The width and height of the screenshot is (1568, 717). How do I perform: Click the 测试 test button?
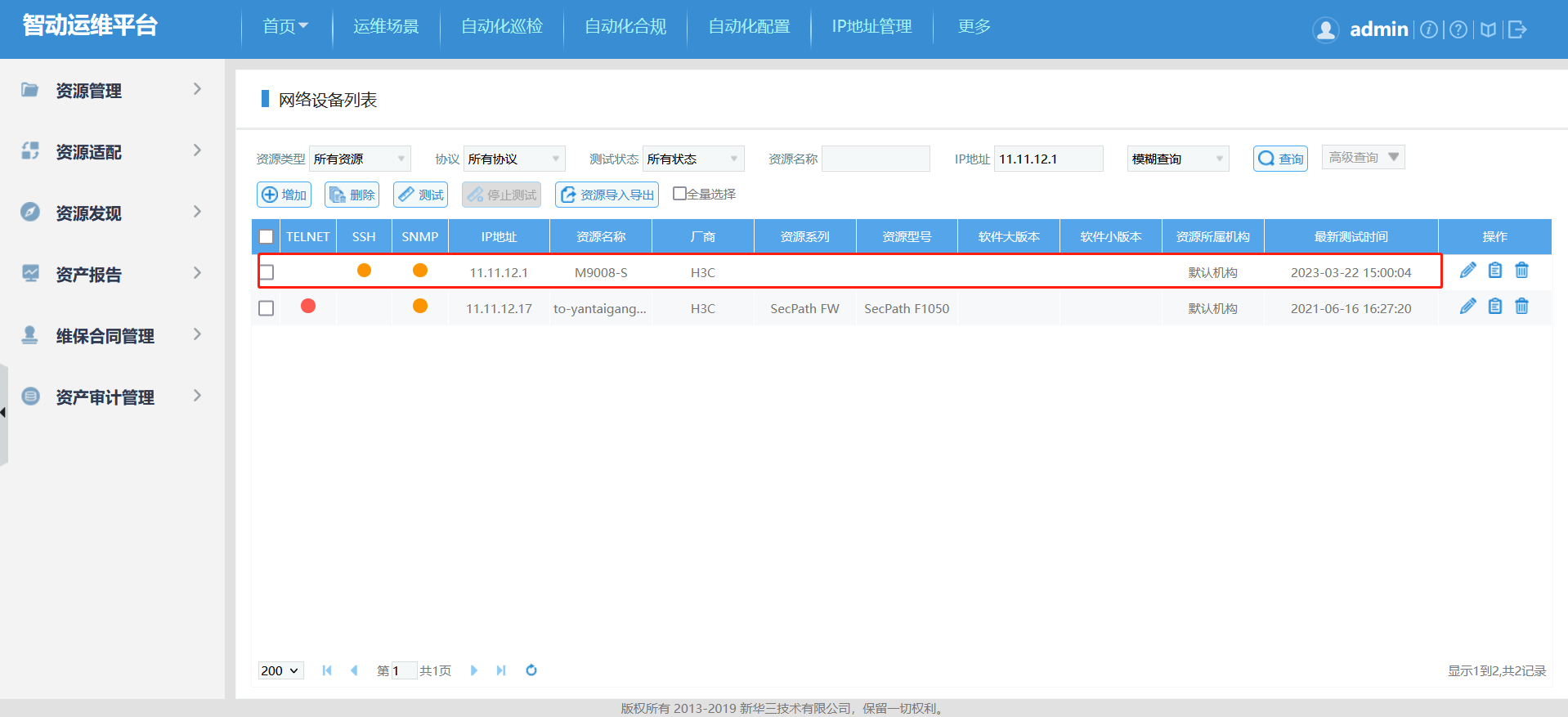pyautogui.click(x=421, y=195)
